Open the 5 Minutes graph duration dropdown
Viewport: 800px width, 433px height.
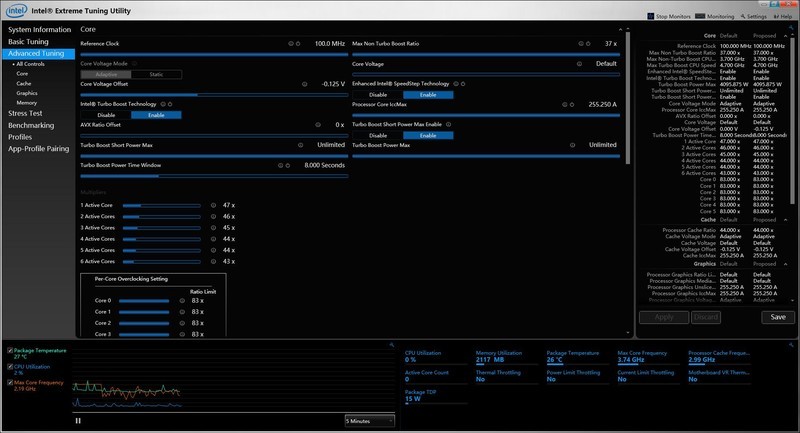(x=369, y=421)
